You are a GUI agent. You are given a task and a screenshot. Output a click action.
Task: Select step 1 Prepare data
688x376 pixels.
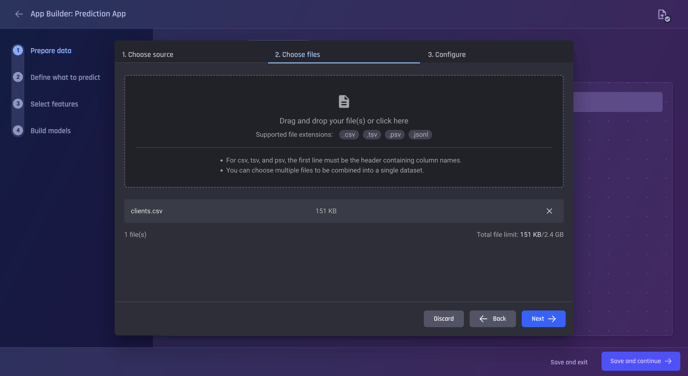51,50
